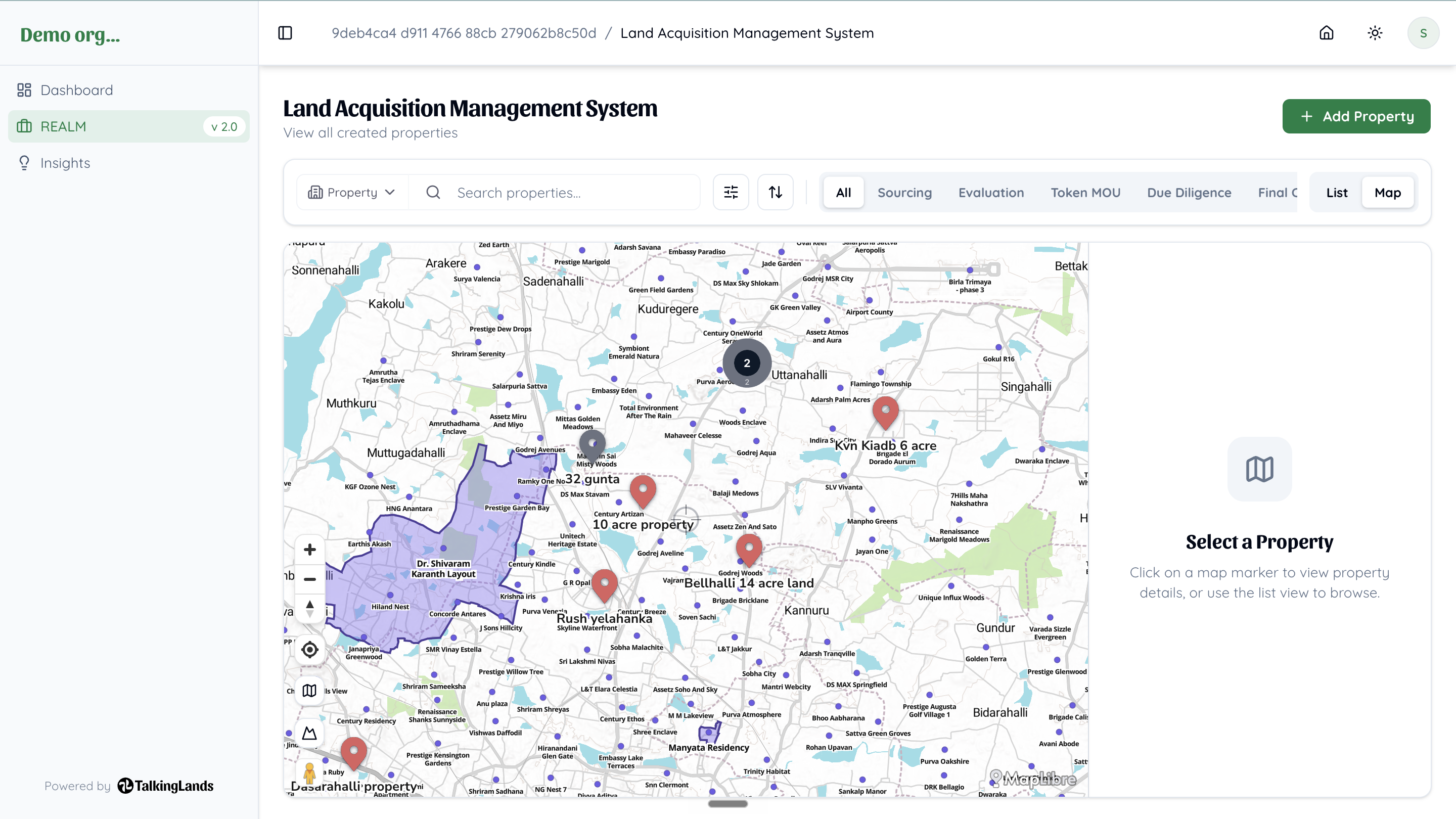Zoom out with the map minus button

(x=309, y=579)
